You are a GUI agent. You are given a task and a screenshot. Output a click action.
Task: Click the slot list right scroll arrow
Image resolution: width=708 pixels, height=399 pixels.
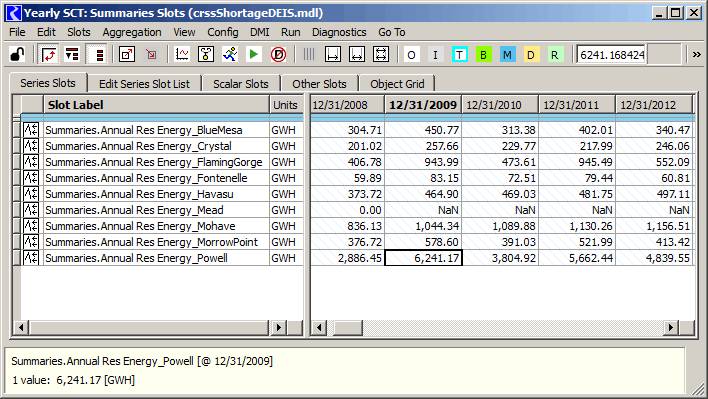tap(279, 327)
